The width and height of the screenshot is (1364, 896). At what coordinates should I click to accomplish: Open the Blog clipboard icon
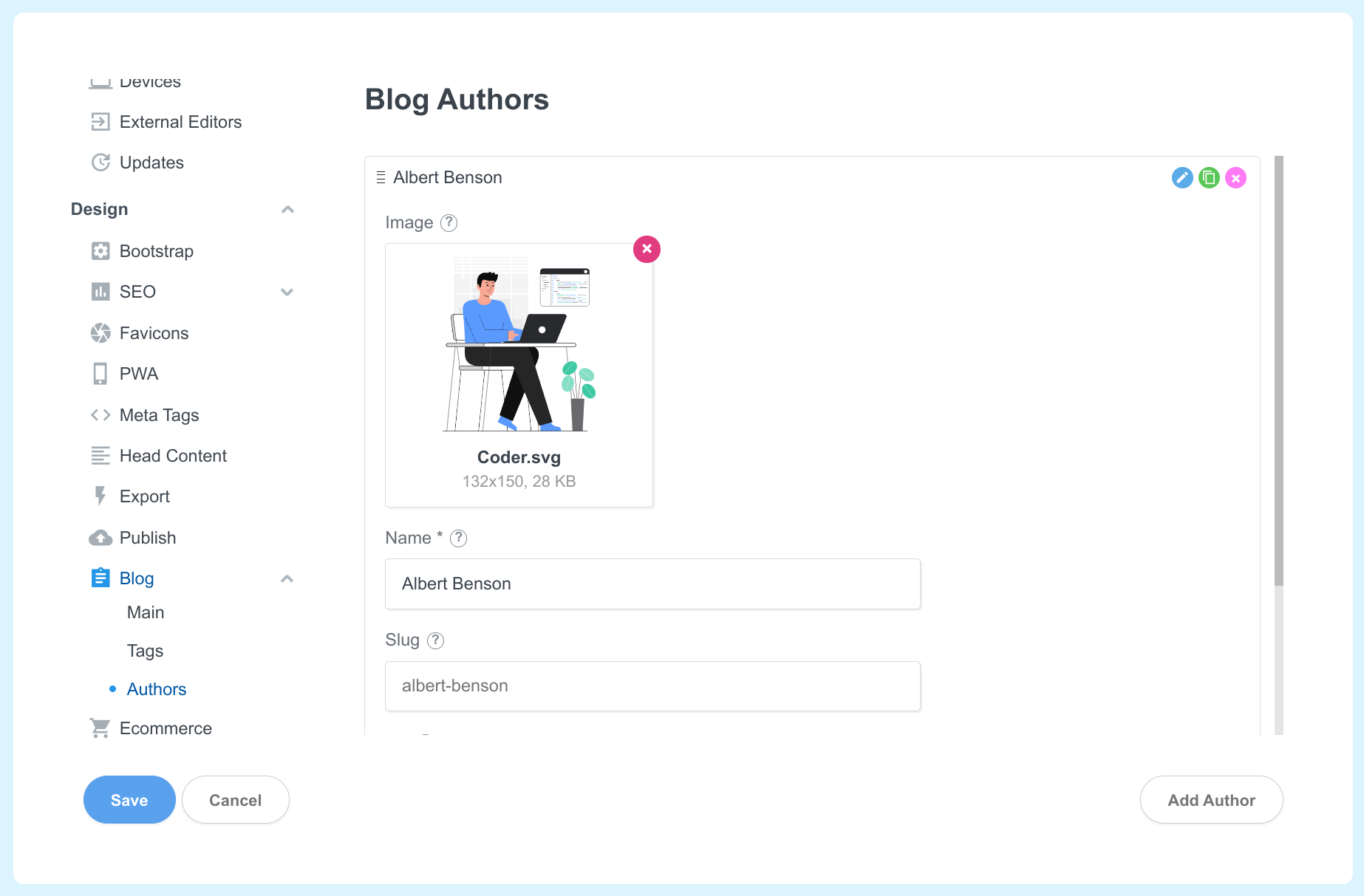[x=100, y=578]
